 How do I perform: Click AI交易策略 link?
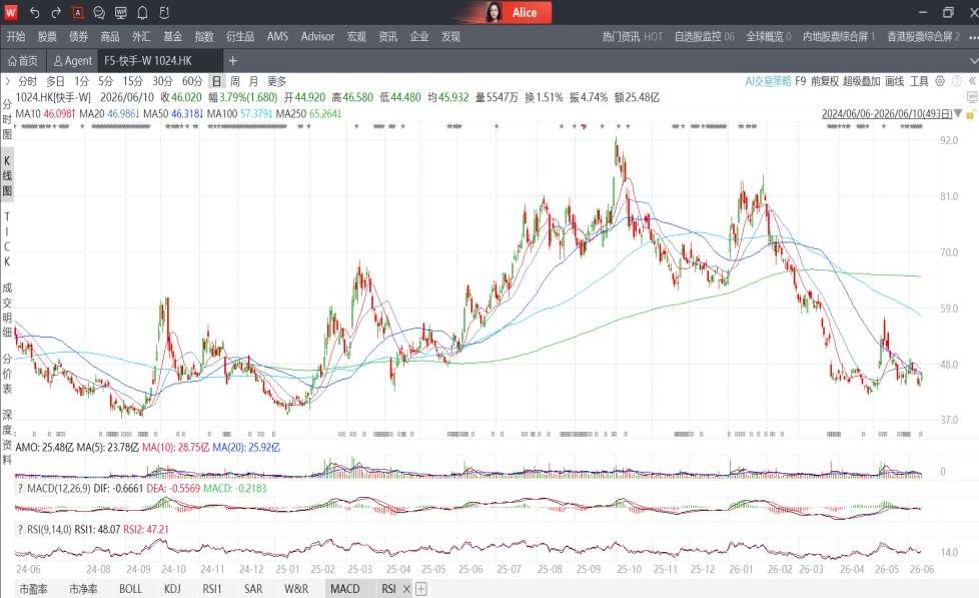768,81
